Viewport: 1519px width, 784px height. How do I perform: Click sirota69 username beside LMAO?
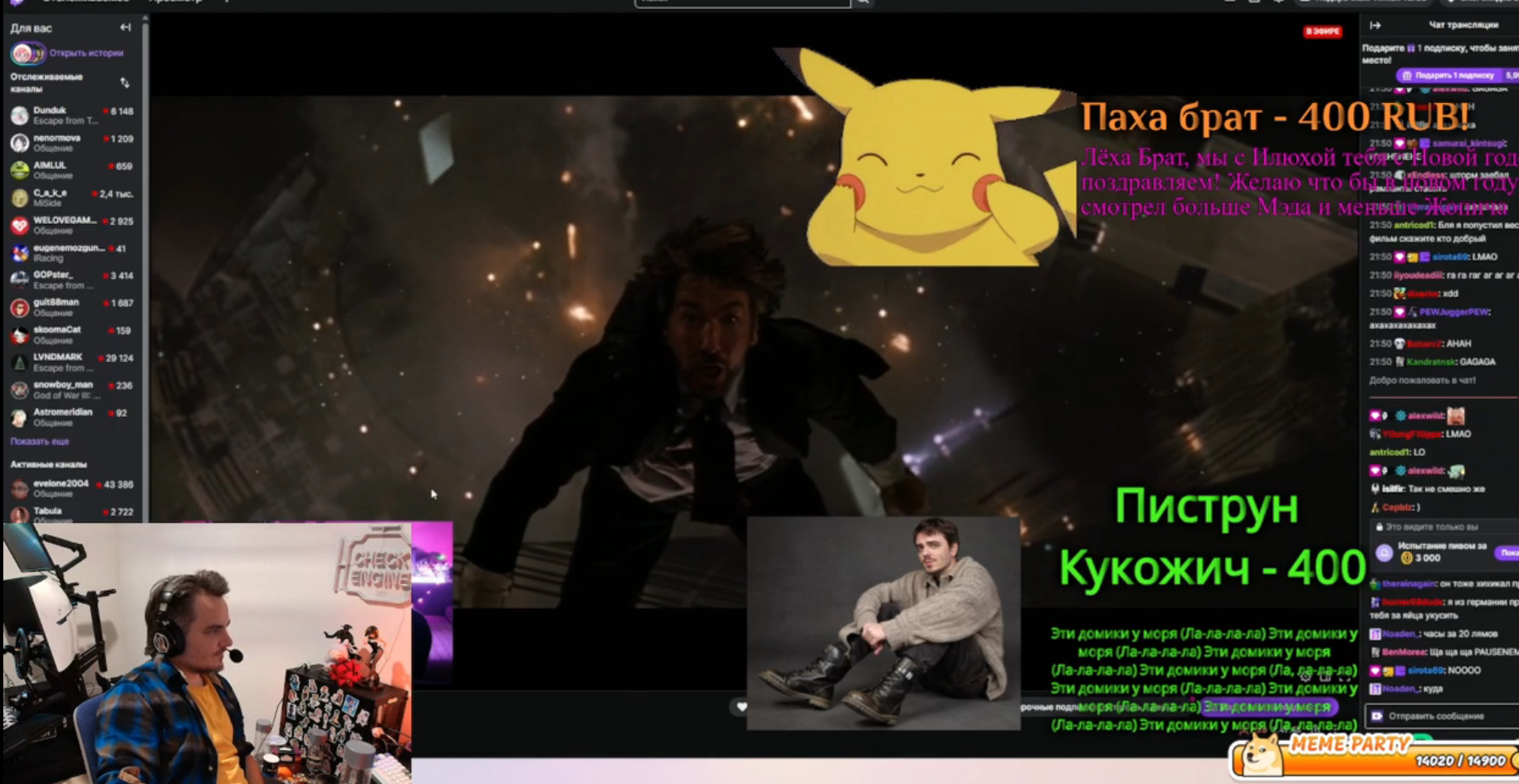(x=1450, y=257)
